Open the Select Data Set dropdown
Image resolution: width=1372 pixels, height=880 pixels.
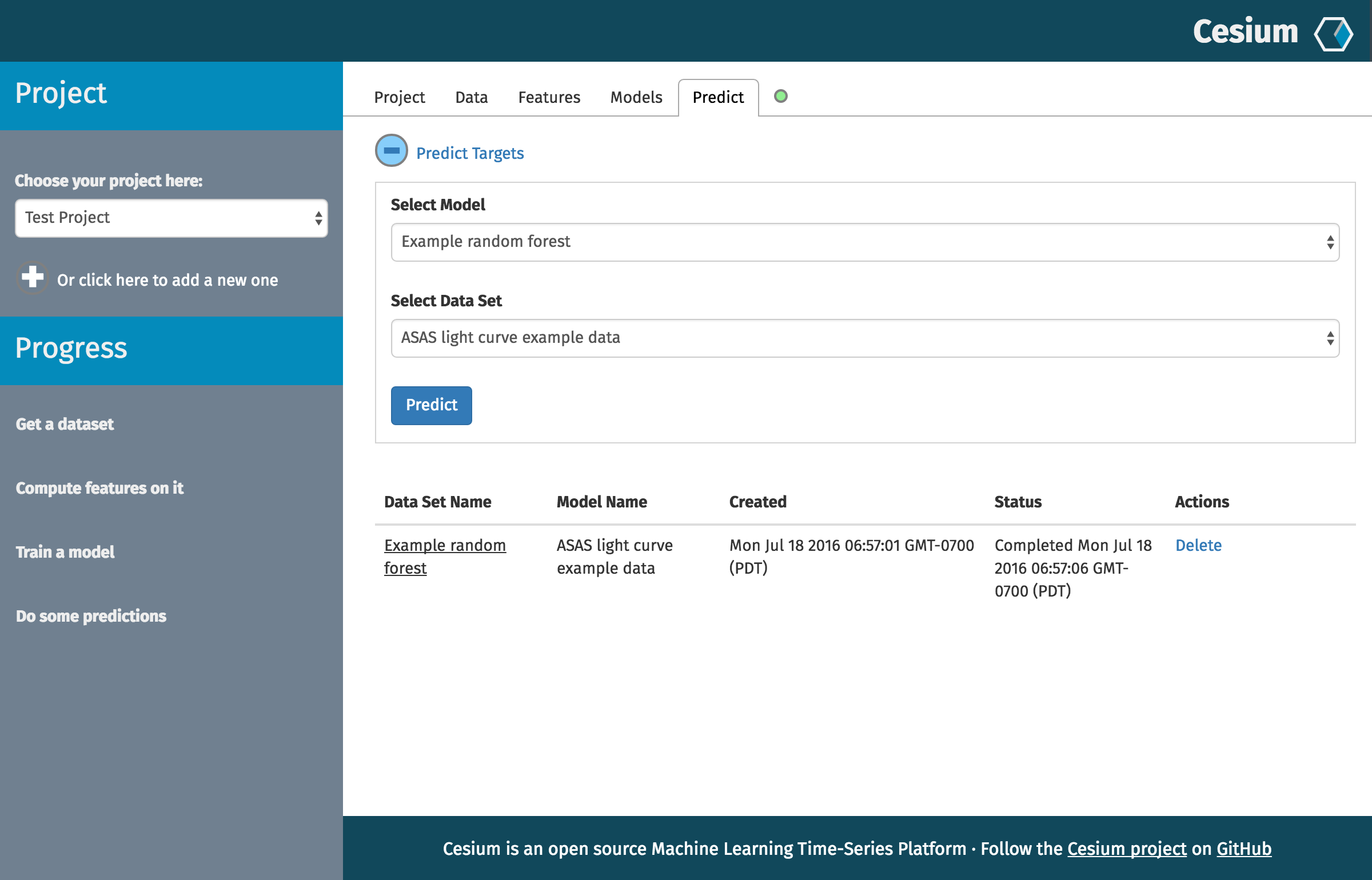tap(864, 338)
